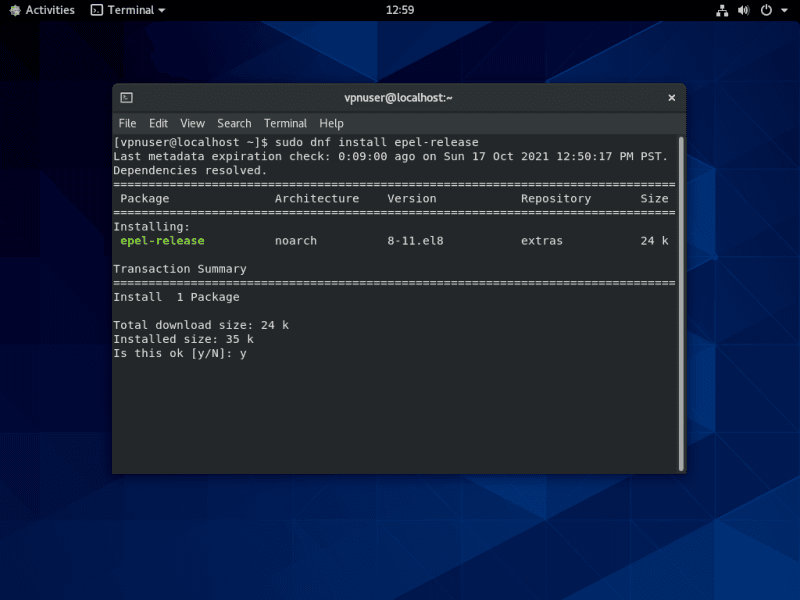Click the Size column header
The image size is (800, 600).
pos(654,198)
